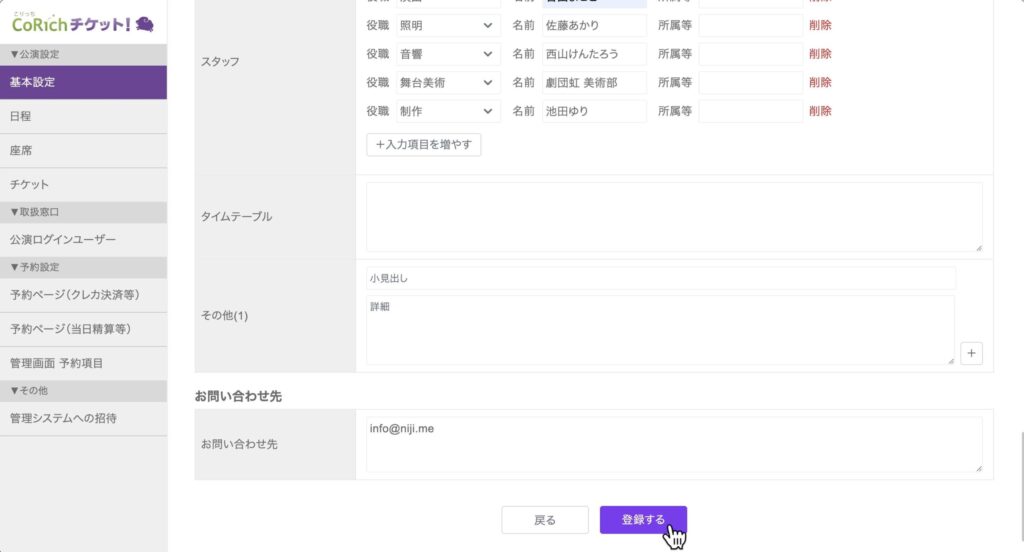Click the 戻る button
Viewport: 1024px width, 552px height.
[x=545, y=520]
